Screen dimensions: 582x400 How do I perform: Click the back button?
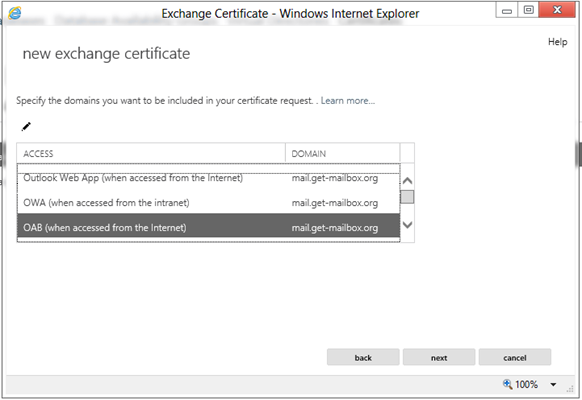point(363,357)
